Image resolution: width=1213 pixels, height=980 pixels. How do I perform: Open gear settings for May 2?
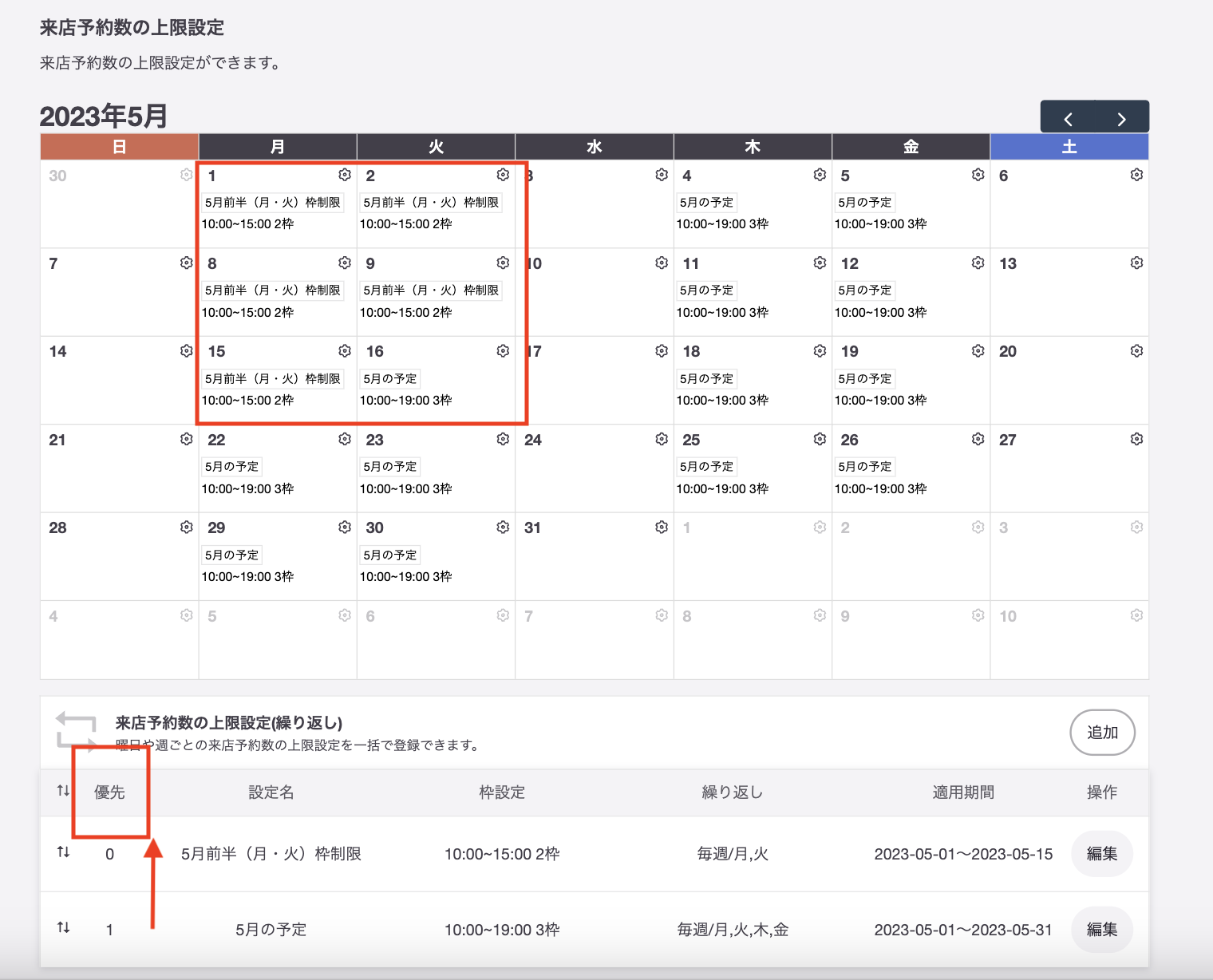[x=503, y=175]
